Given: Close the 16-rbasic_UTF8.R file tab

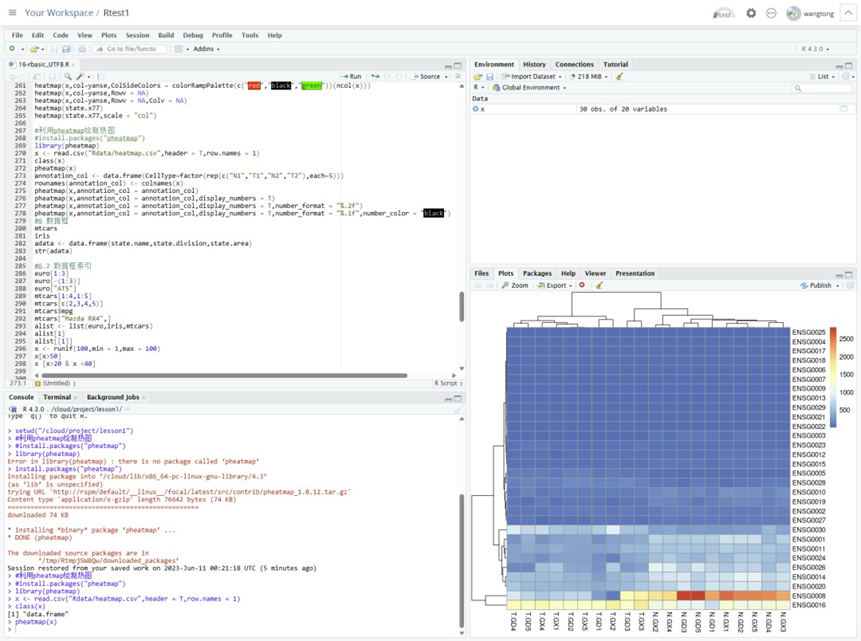Looking at the screenshot, I should (73, 65).
